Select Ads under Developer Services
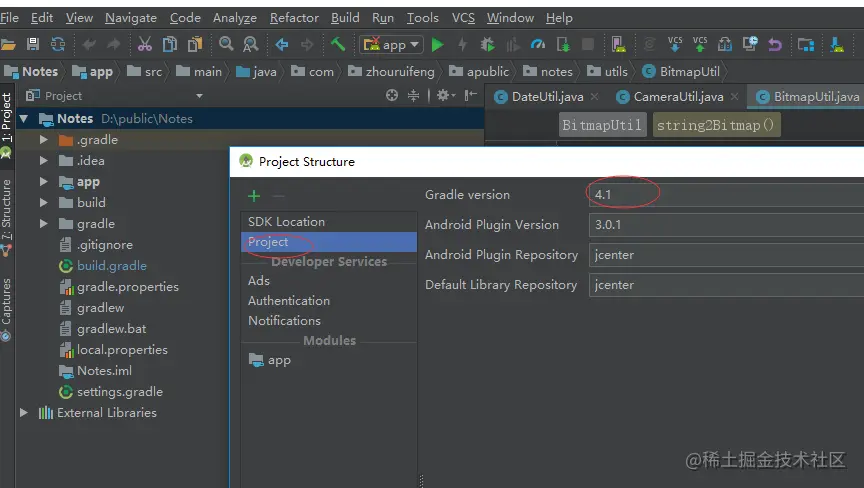 point(329,281)
